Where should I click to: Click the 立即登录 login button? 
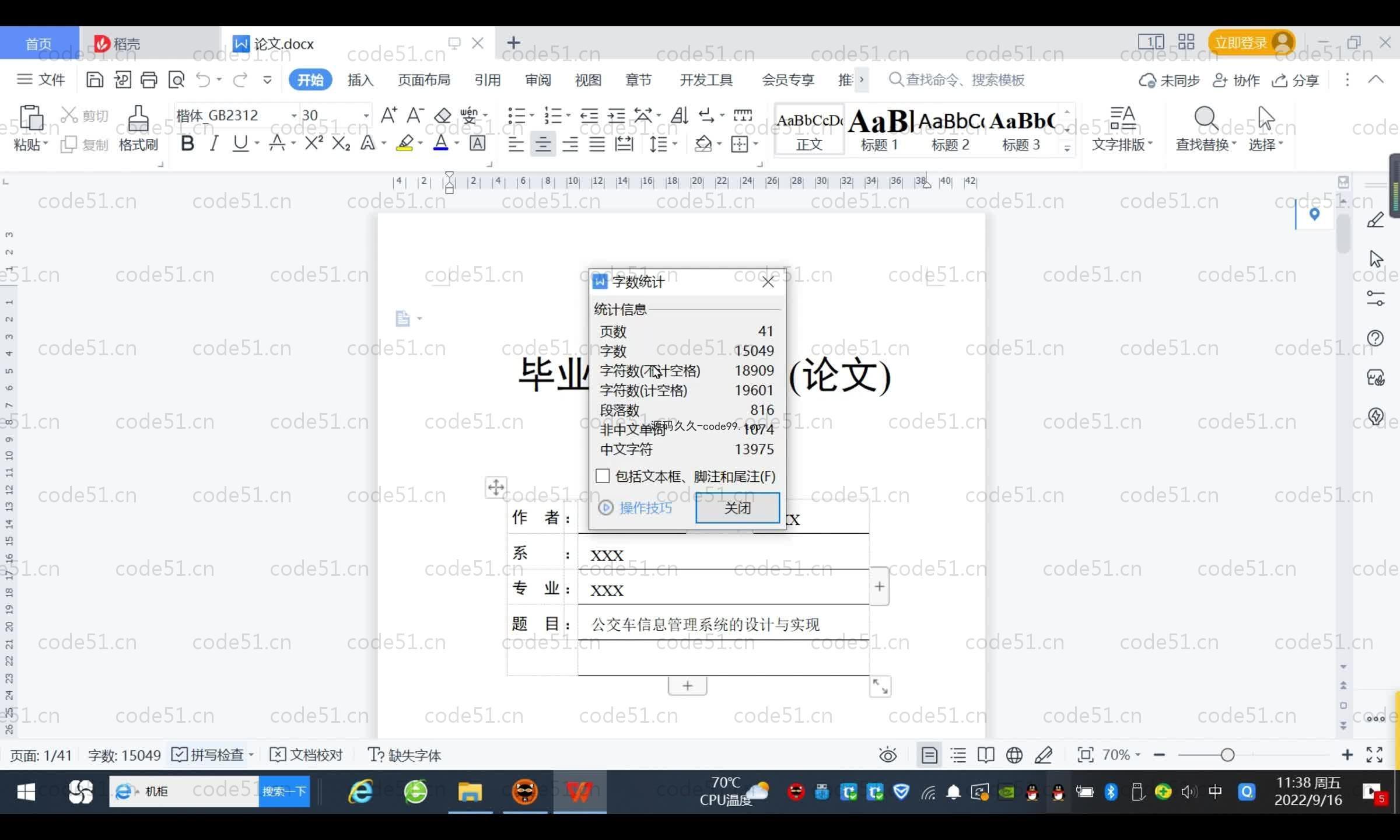coord(1251,43)
